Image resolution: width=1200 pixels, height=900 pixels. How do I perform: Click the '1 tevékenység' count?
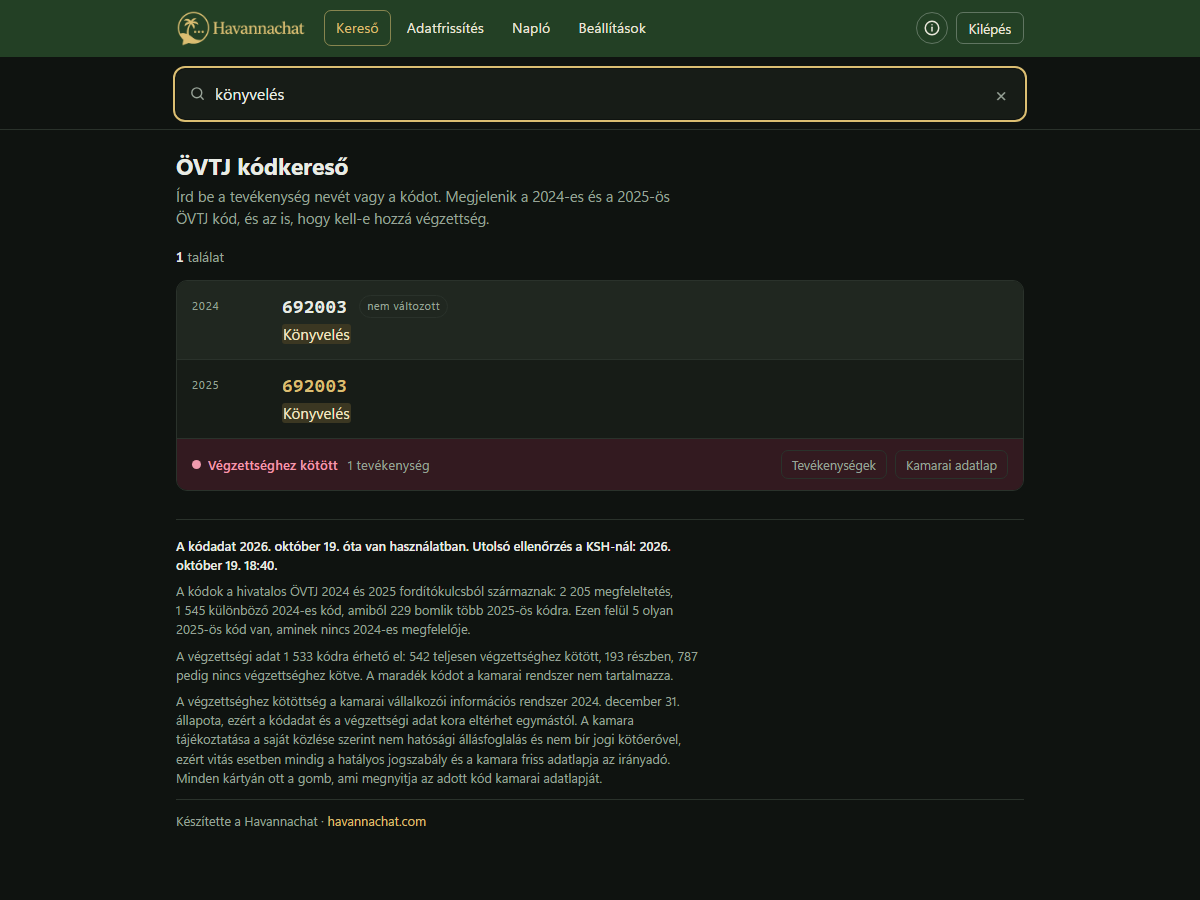(x=388, y=465)
